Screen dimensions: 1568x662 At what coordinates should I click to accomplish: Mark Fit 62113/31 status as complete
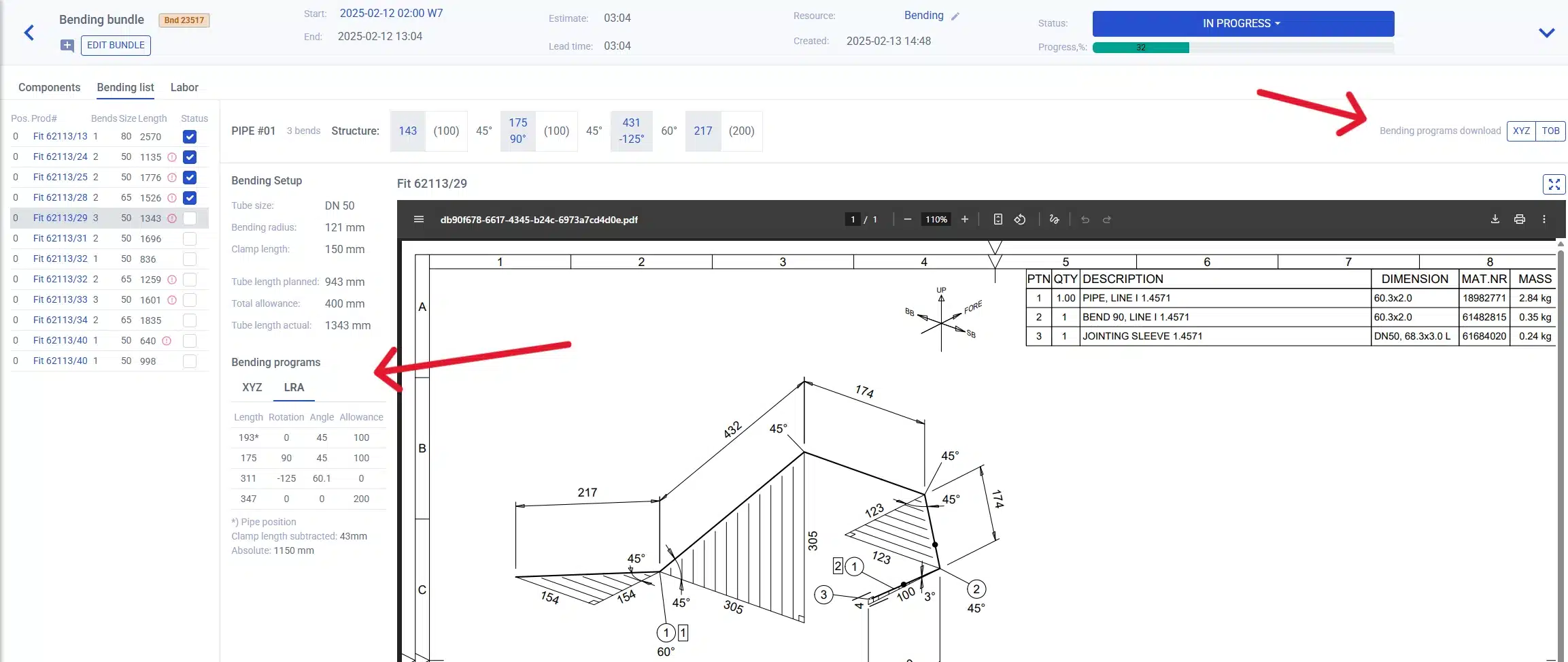tap(190, 238)
